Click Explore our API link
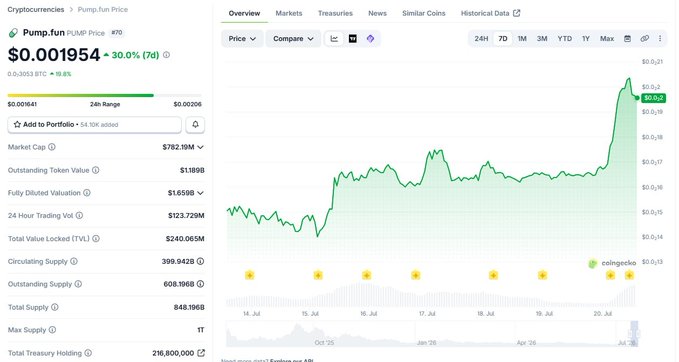 291,360
